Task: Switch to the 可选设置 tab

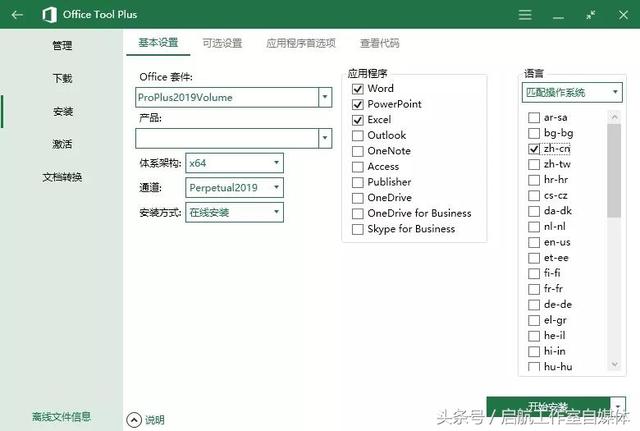Action: [222, 43]
